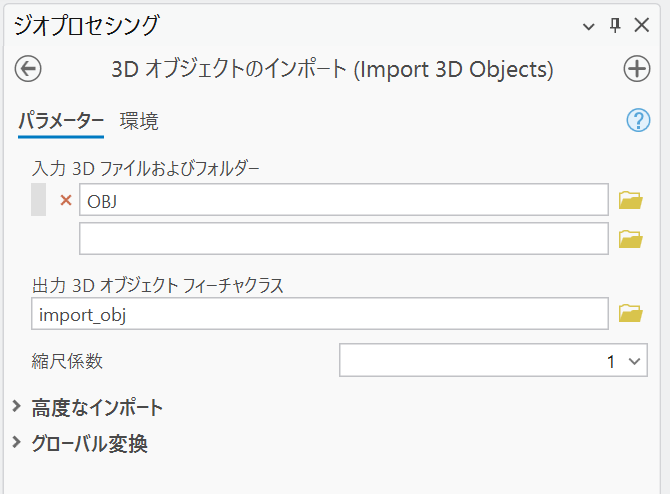The image size is (670, 494).
Task: Click the OBJ input text field
Action: point(343,200)
